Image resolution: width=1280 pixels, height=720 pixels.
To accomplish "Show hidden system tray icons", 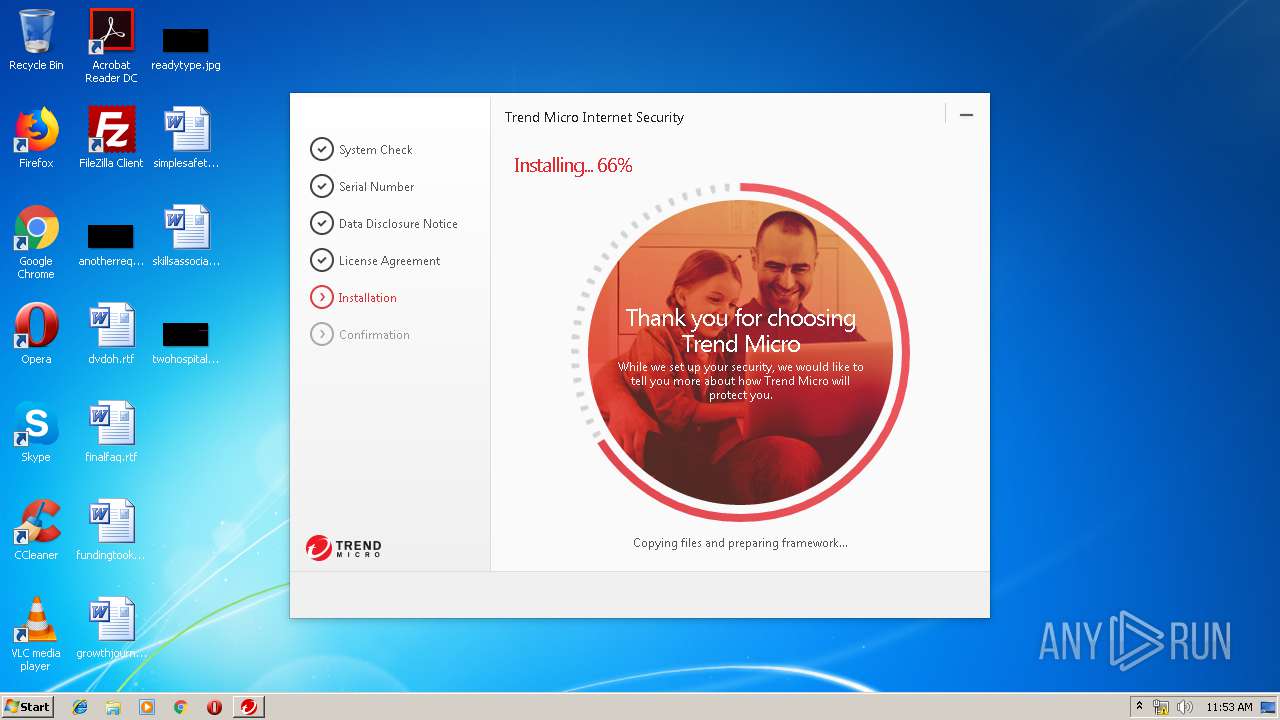I will click(1139, 706).
